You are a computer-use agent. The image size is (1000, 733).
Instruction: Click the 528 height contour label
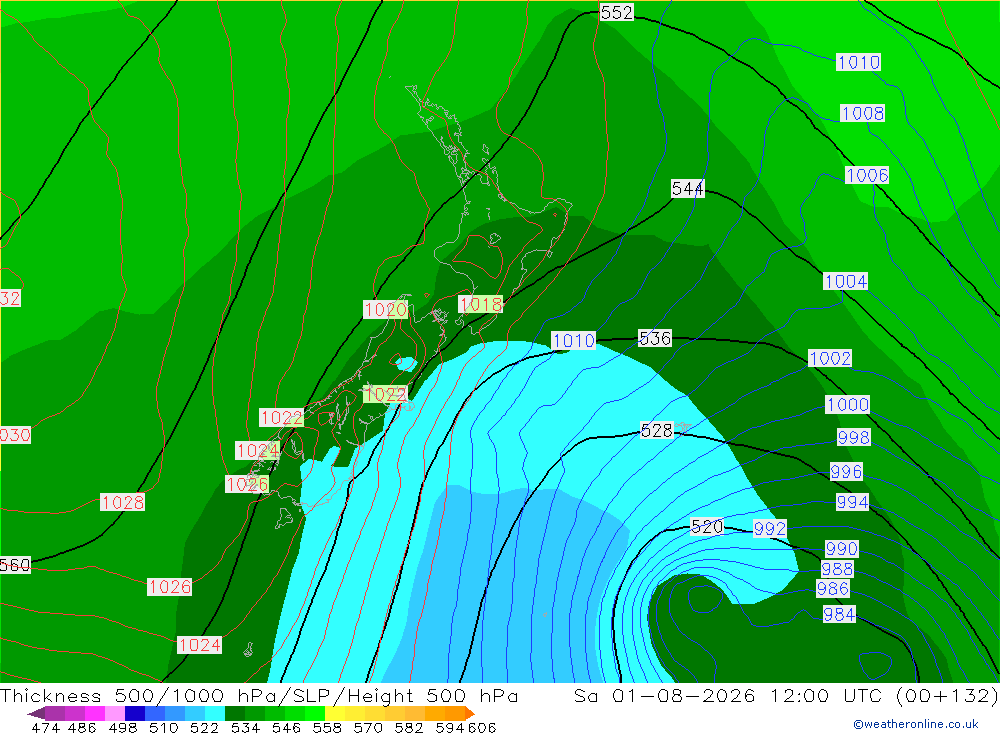[657, 431]
